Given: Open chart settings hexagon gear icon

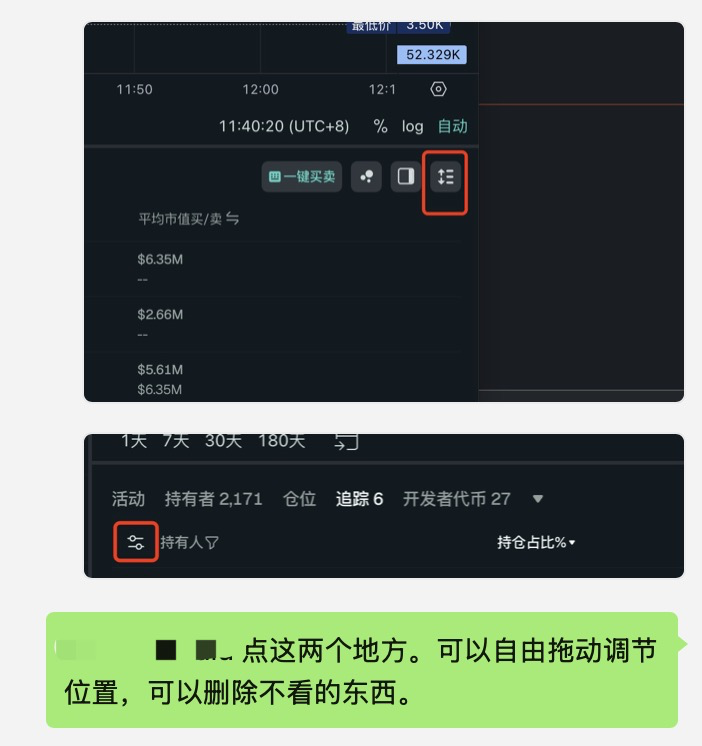Looking at the screenshot, I should 438,89.
